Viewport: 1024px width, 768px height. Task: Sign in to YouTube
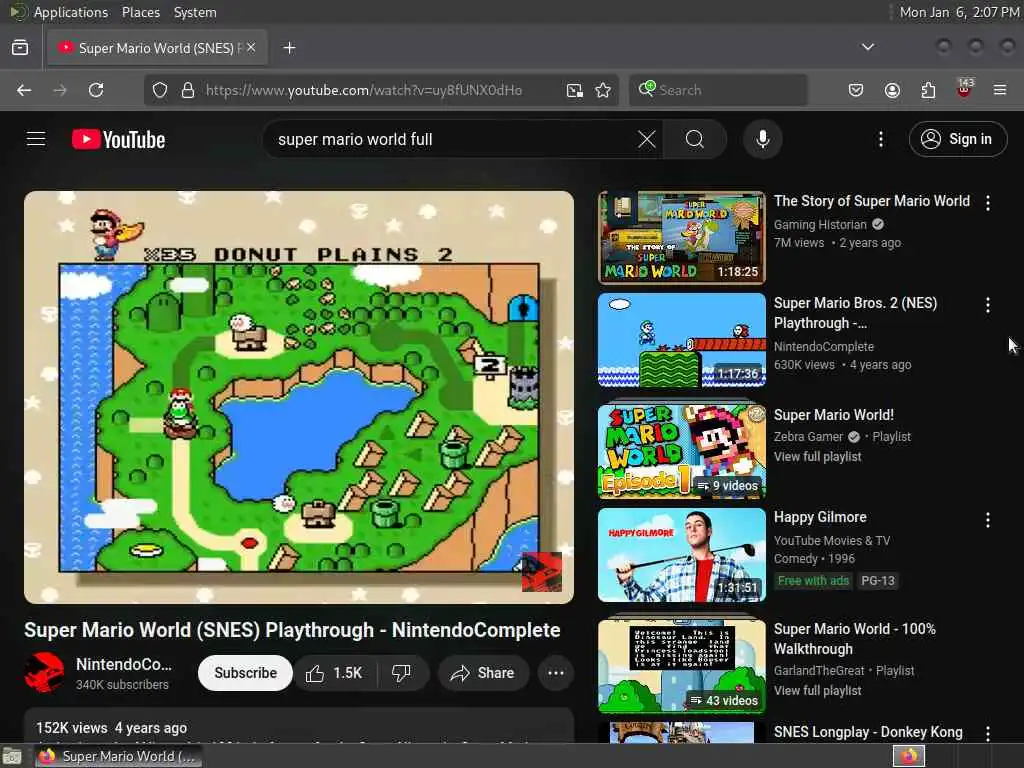[957, 139]
